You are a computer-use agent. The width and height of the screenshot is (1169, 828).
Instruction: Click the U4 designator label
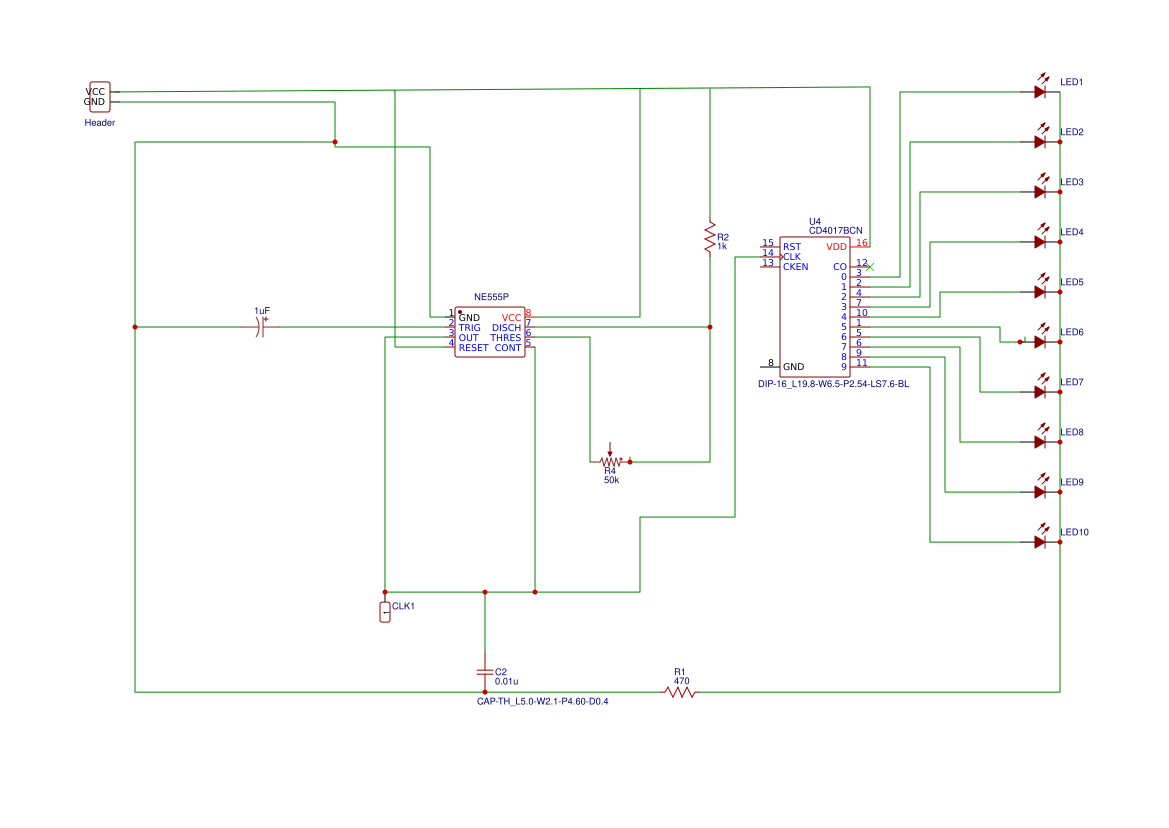815,221
